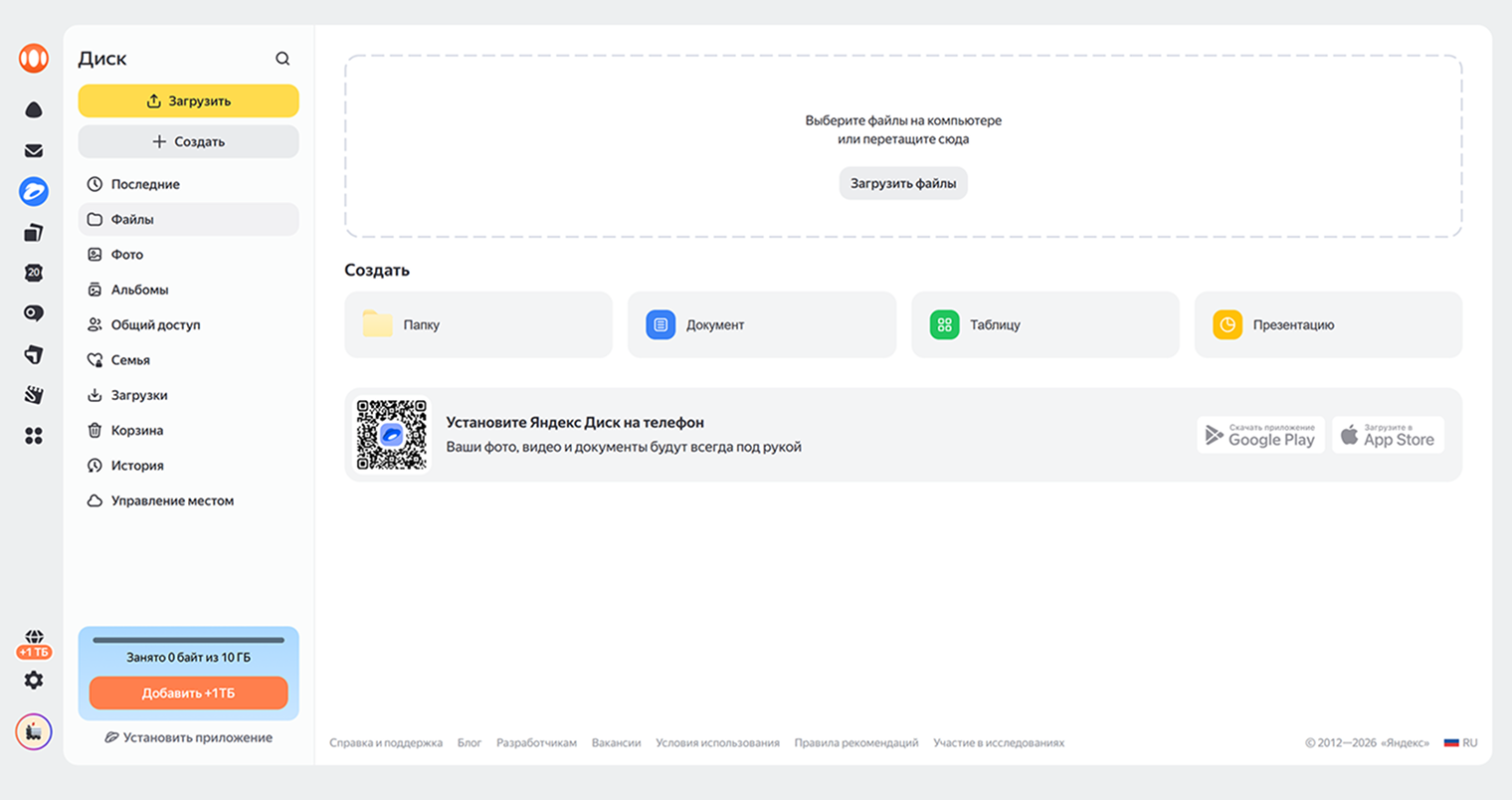Open Фото section in sidebar

pyautogui.click(x=188, y=255)
